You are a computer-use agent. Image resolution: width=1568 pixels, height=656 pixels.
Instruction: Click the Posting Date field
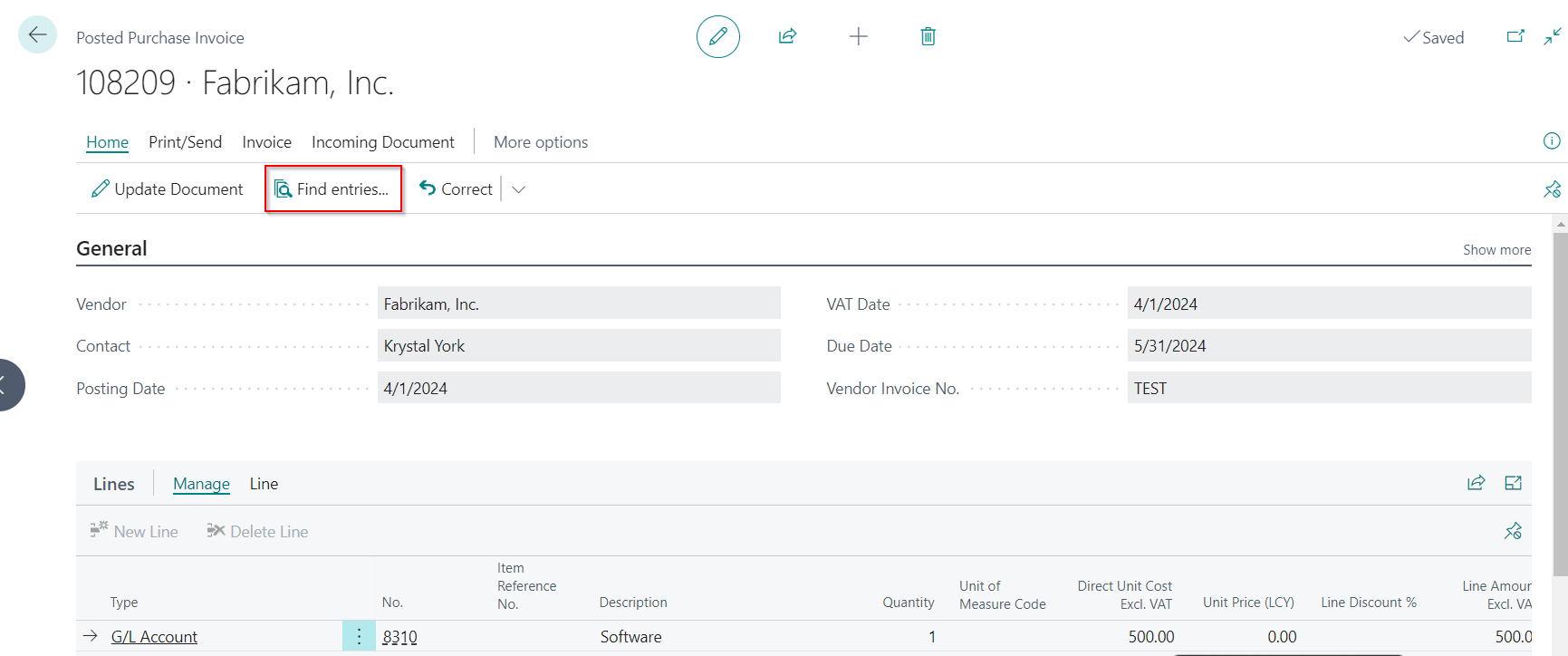[x=579, y=388]
